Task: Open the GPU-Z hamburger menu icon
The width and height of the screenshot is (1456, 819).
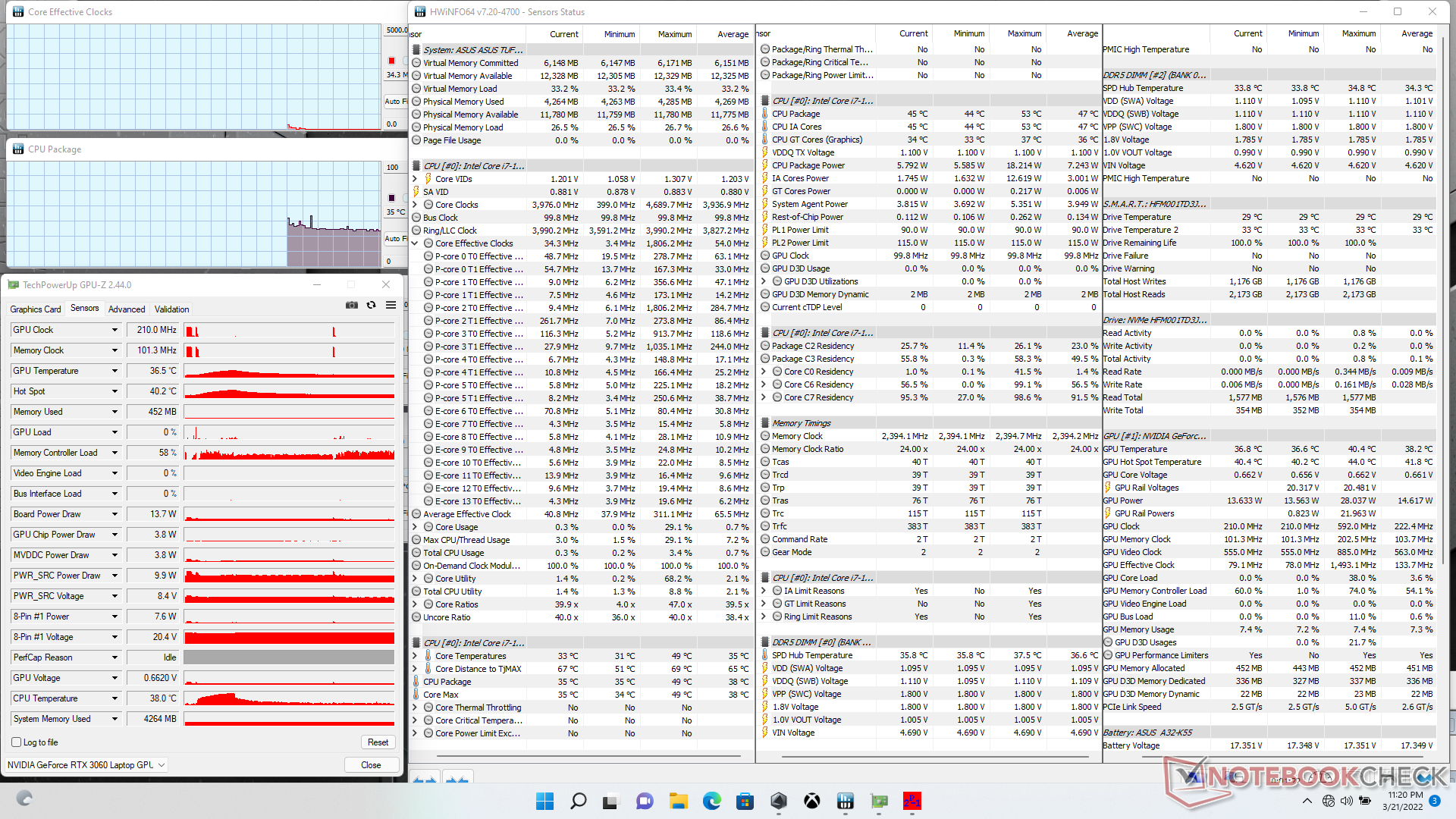Action: (x=391, y=305)
